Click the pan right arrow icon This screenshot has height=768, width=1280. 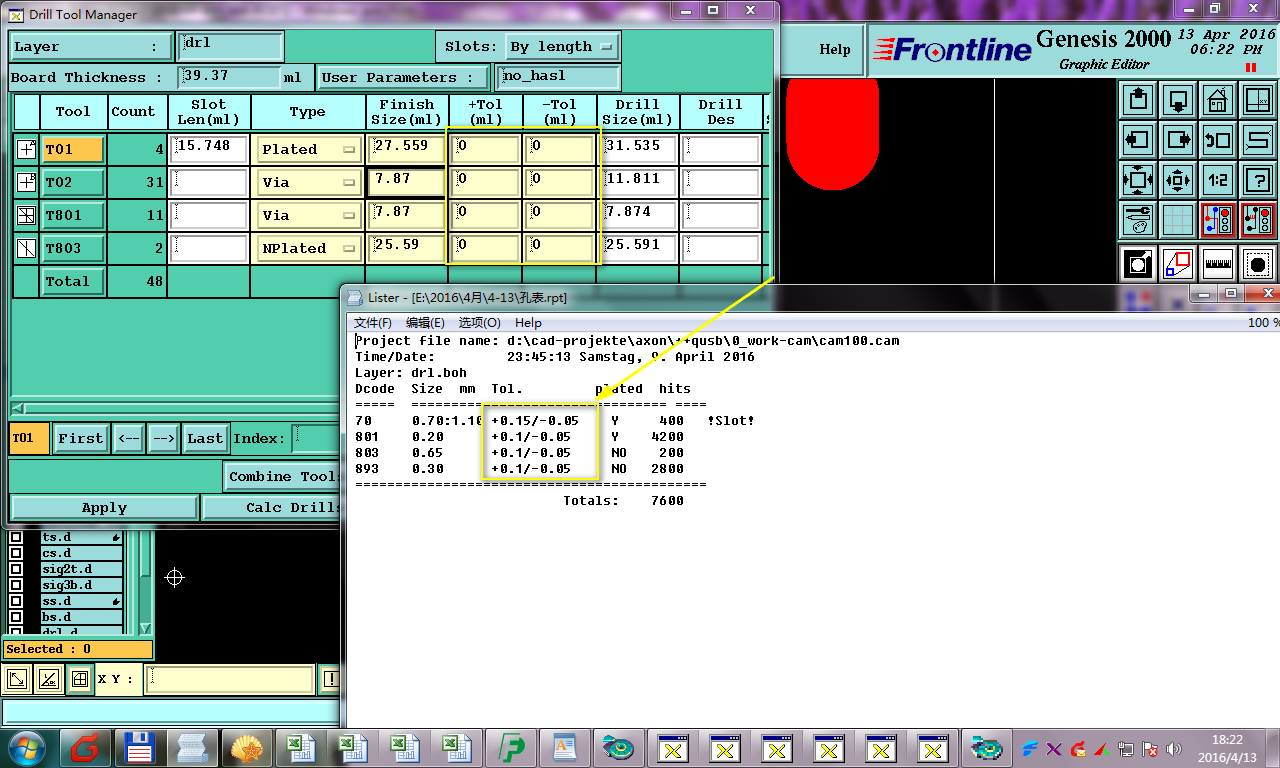point(1178,140)
